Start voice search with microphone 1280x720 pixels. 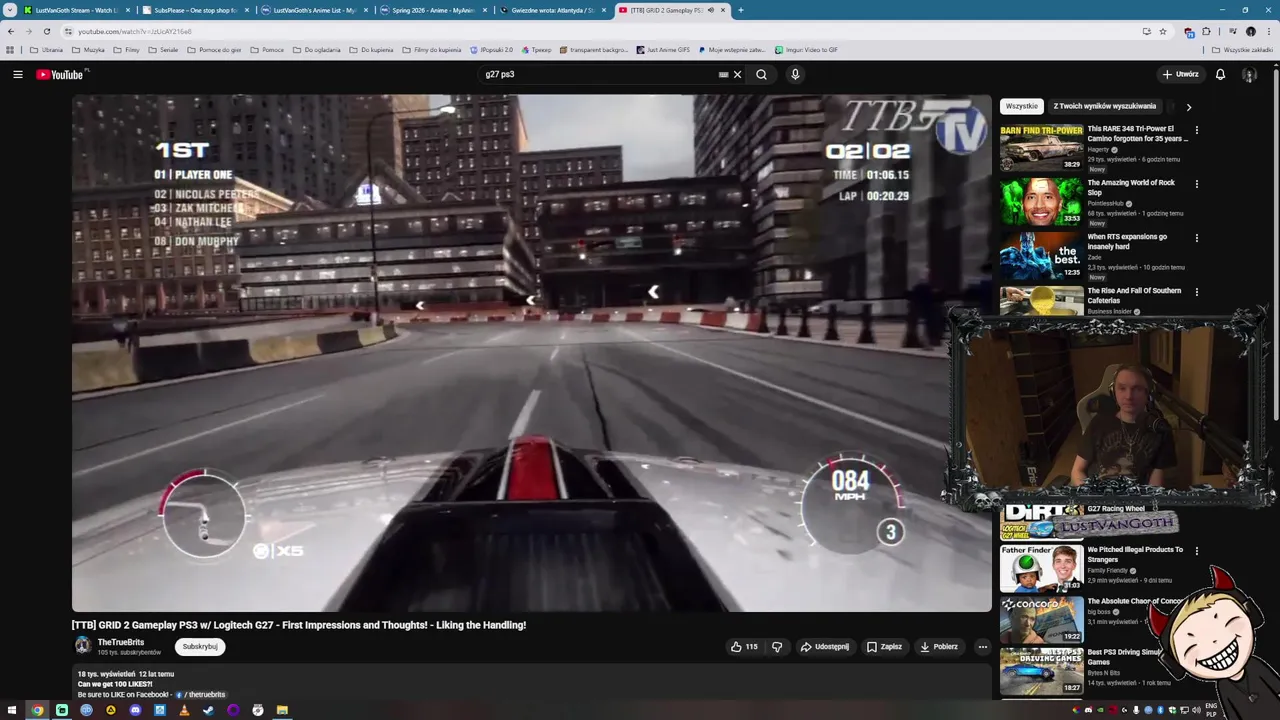[x=795, y=74]
